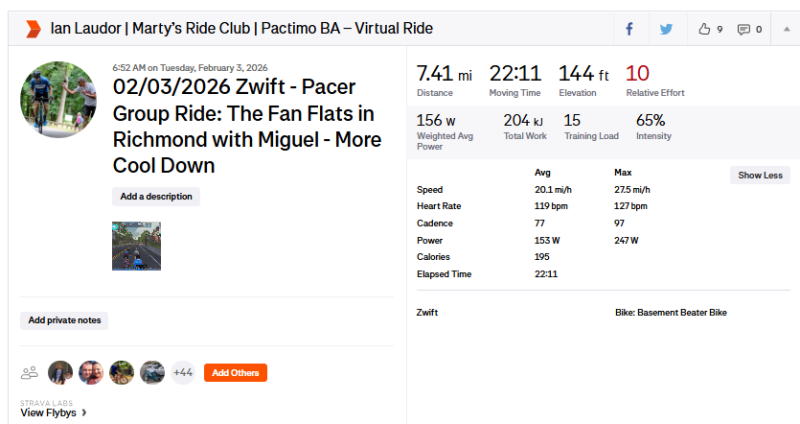Click the orange Strava chevron logo
The height and width of the screenshot is (424, 800).
(33, 29)
